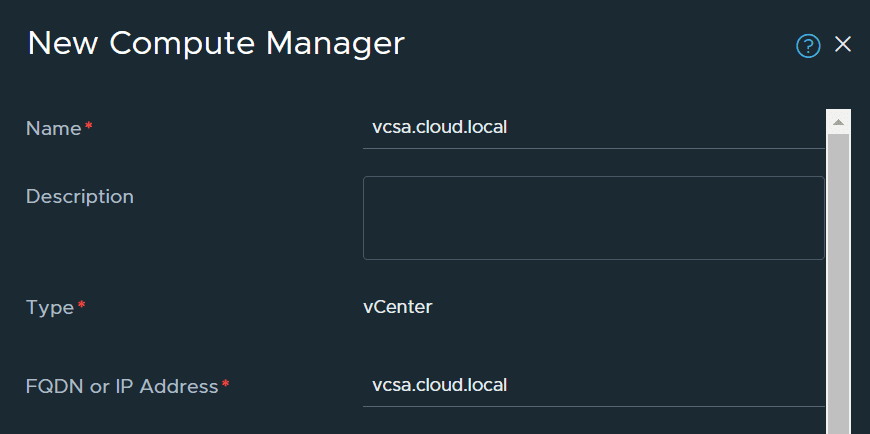Click the red asterisk beside Name
Viewport: 870px width, 434px height.
[89, 127]
